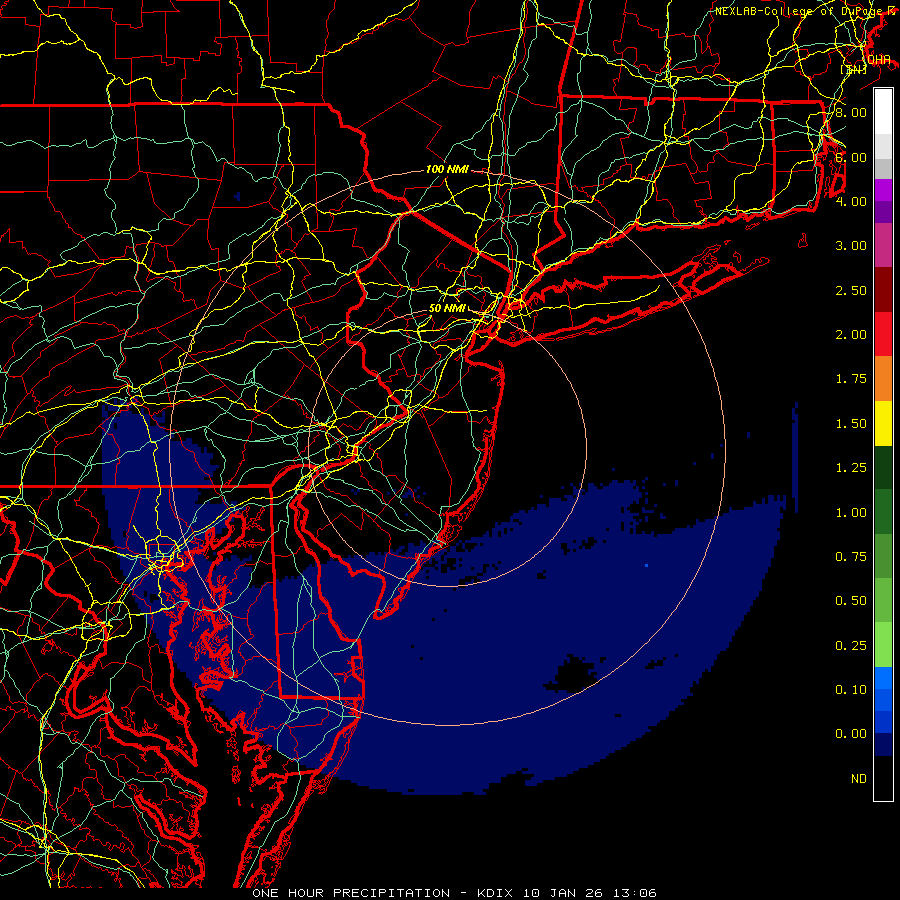Select the '2.00' legend value
This screenshot has height=900, width=900.
pyautogui.click(x=851, y=335)
